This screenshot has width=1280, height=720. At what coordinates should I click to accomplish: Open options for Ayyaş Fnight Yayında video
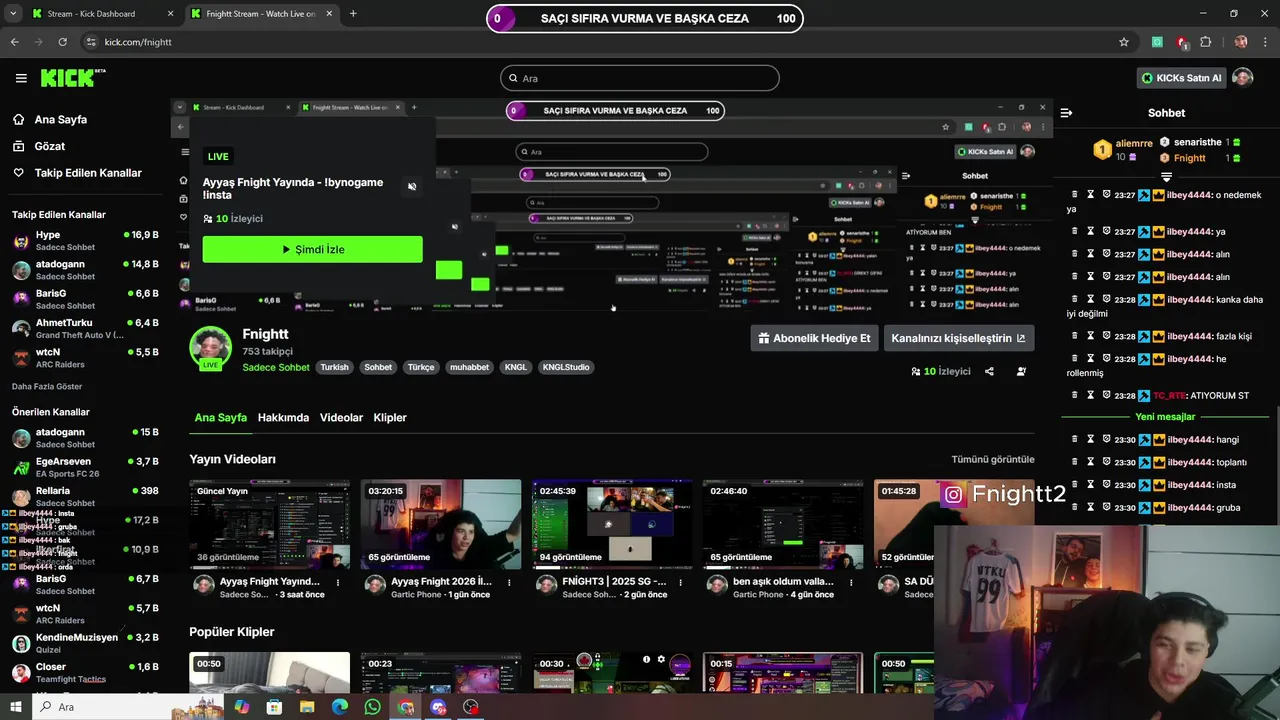(337, 582)
